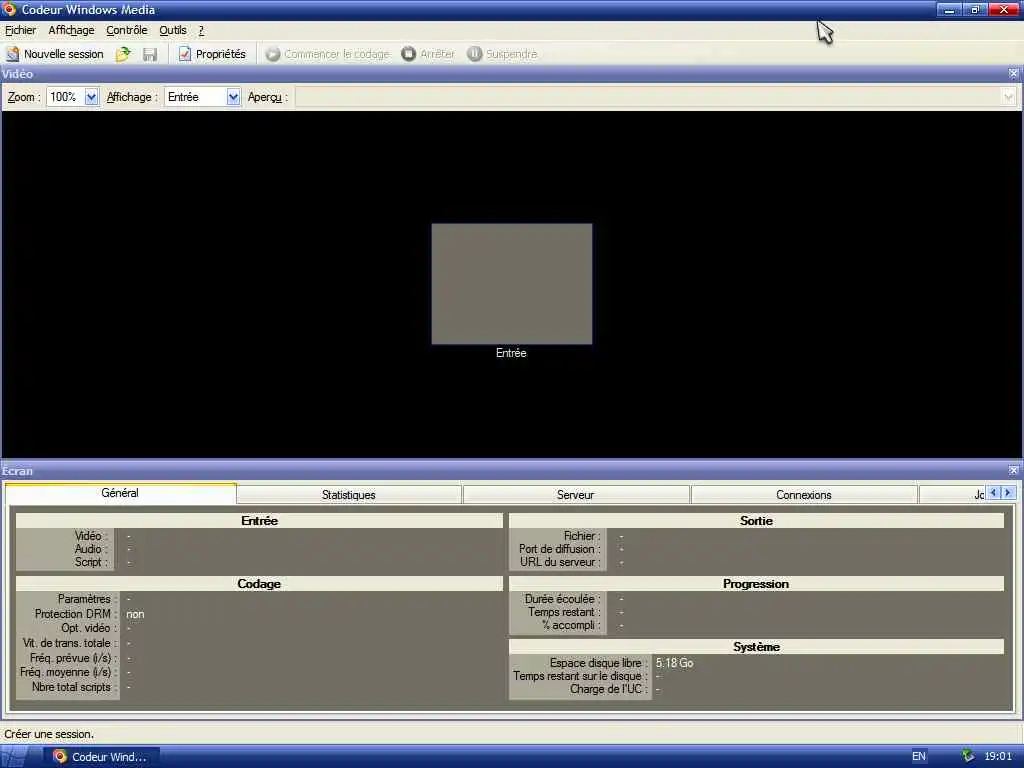Close the Vidéo panel
The height and width of the screenshot is (768, 1024).
point(1013,74)
